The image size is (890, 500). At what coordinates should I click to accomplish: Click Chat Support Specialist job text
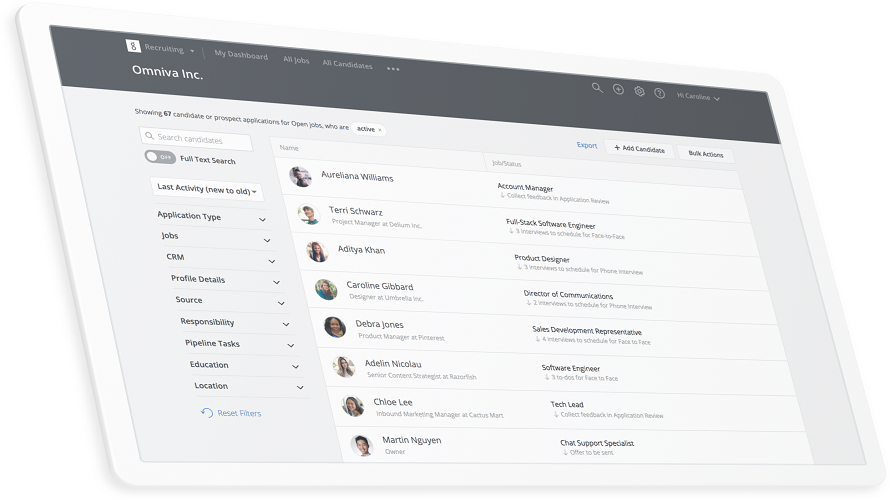(597, 443)
